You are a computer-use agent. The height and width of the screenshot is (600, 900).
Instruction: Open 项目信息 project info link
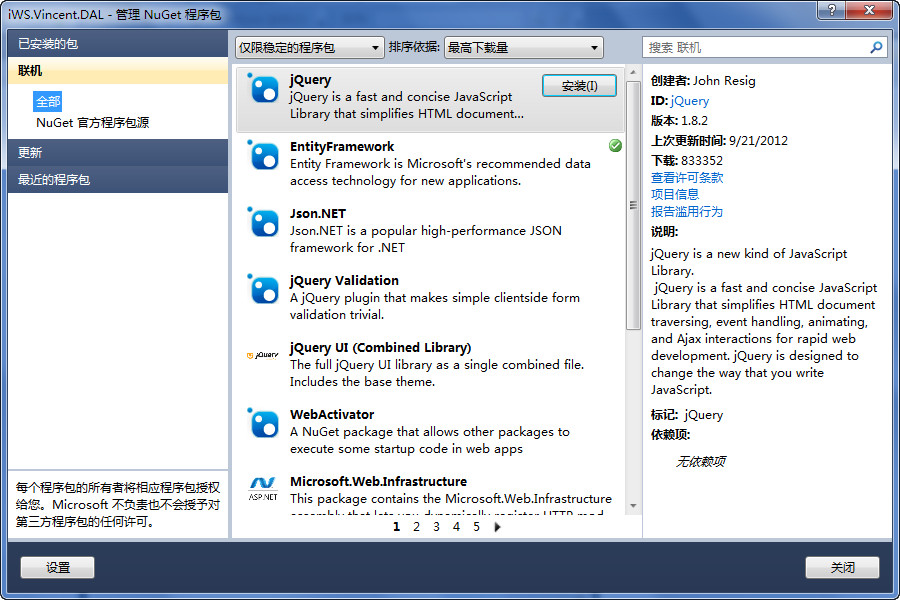pyautogui.click(x=675, y=194)
